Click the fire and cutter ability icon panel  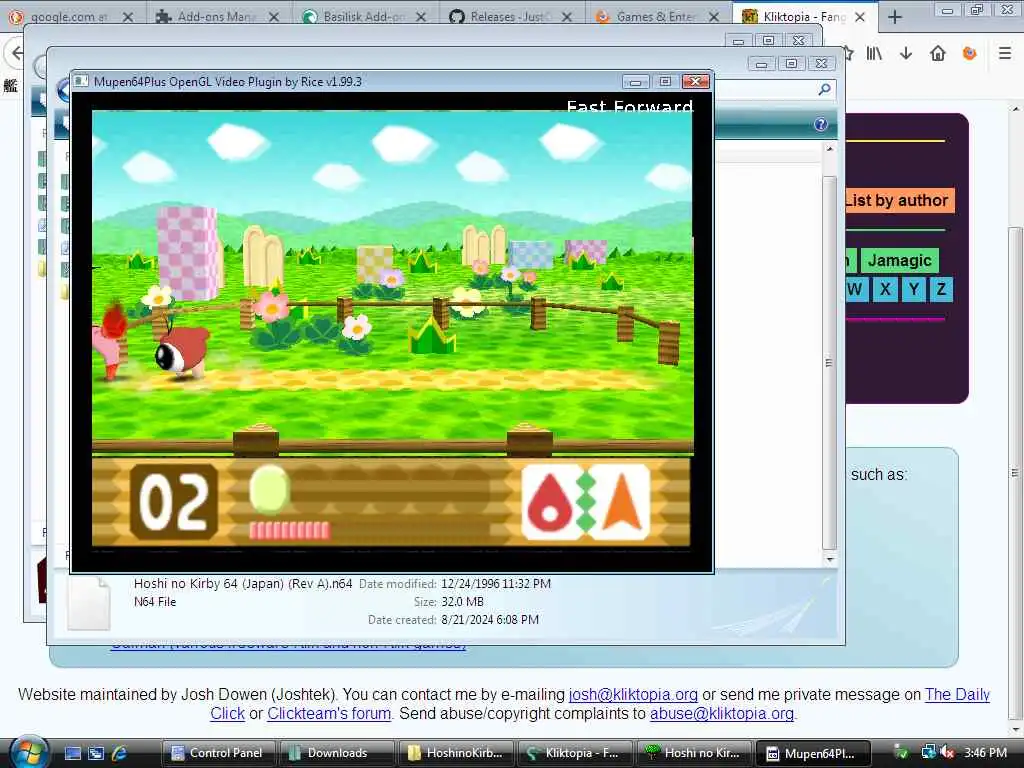[x=586, y=502]
